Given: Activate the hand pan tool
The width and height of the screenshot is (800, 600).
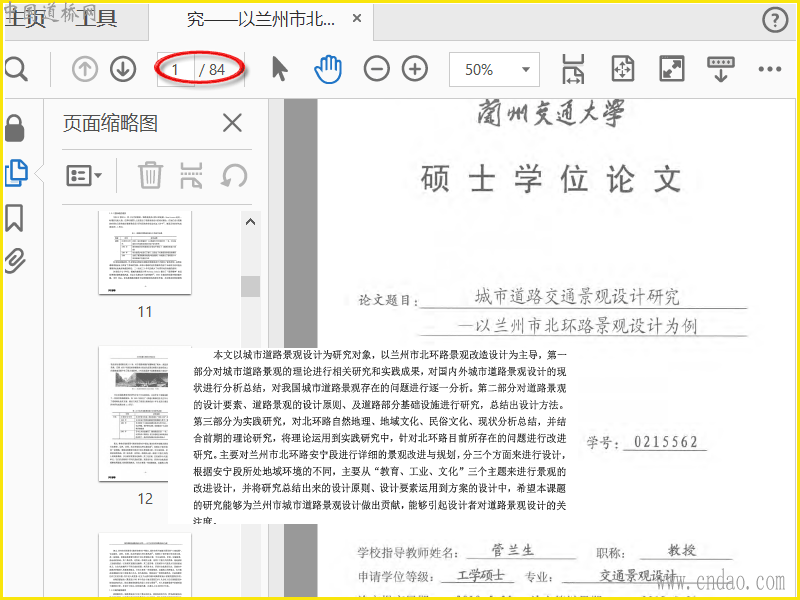Looking at the screenshot, I should coord(328,69).
